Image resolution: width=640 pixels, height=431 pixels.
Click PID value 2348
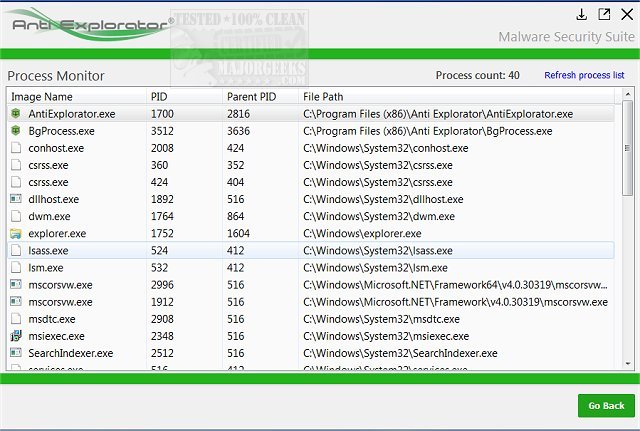[x=162, y=336]
